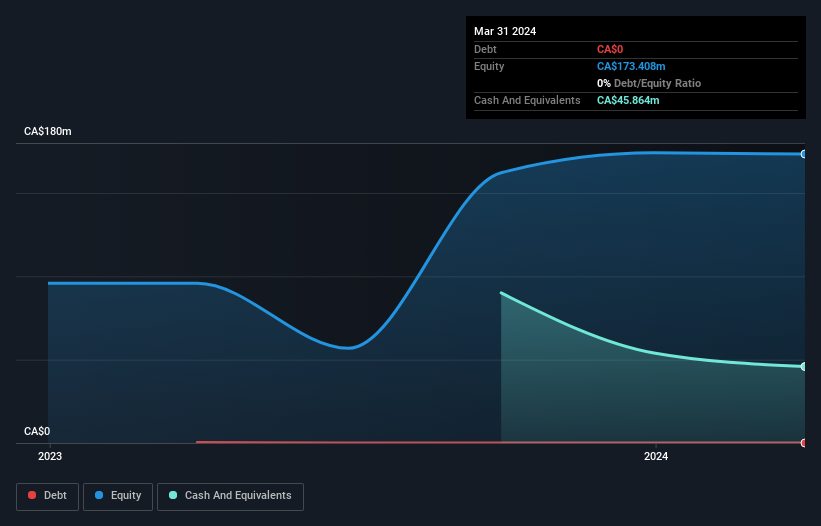The height and width of the screenshot is (526, 821).
Task: Click the Debt row label in the tooltip
Action: click(x=485, y=50)
